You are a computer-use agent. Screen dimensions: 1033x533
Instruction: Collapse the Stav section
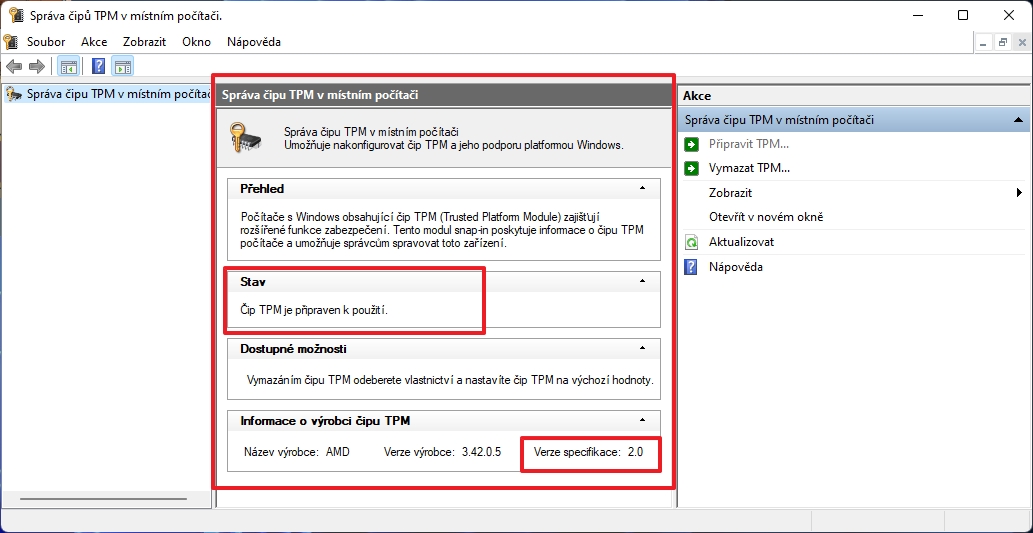[x=642, y=282]
